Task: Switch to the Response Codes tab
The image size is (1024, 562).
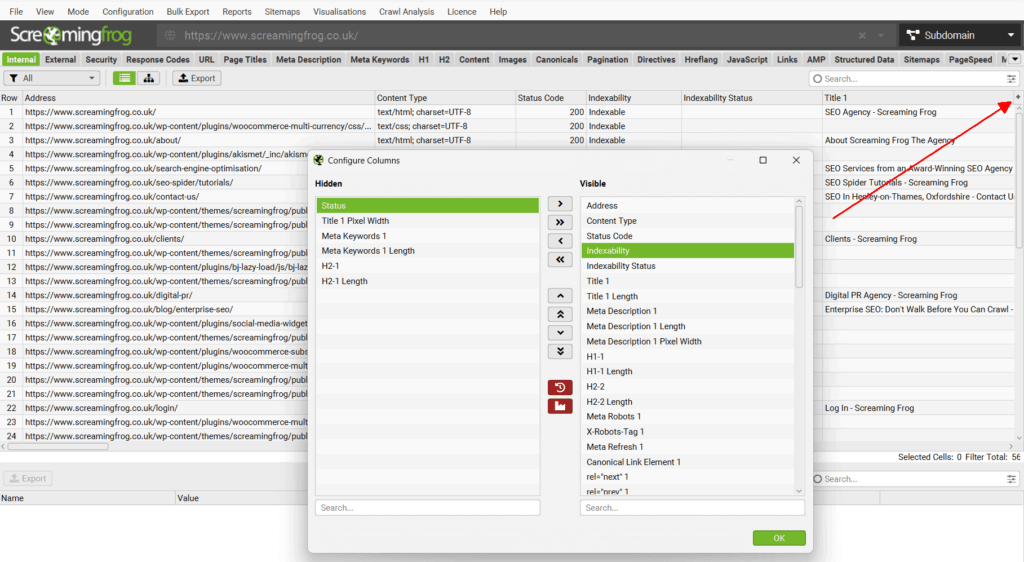Action: 157,59
